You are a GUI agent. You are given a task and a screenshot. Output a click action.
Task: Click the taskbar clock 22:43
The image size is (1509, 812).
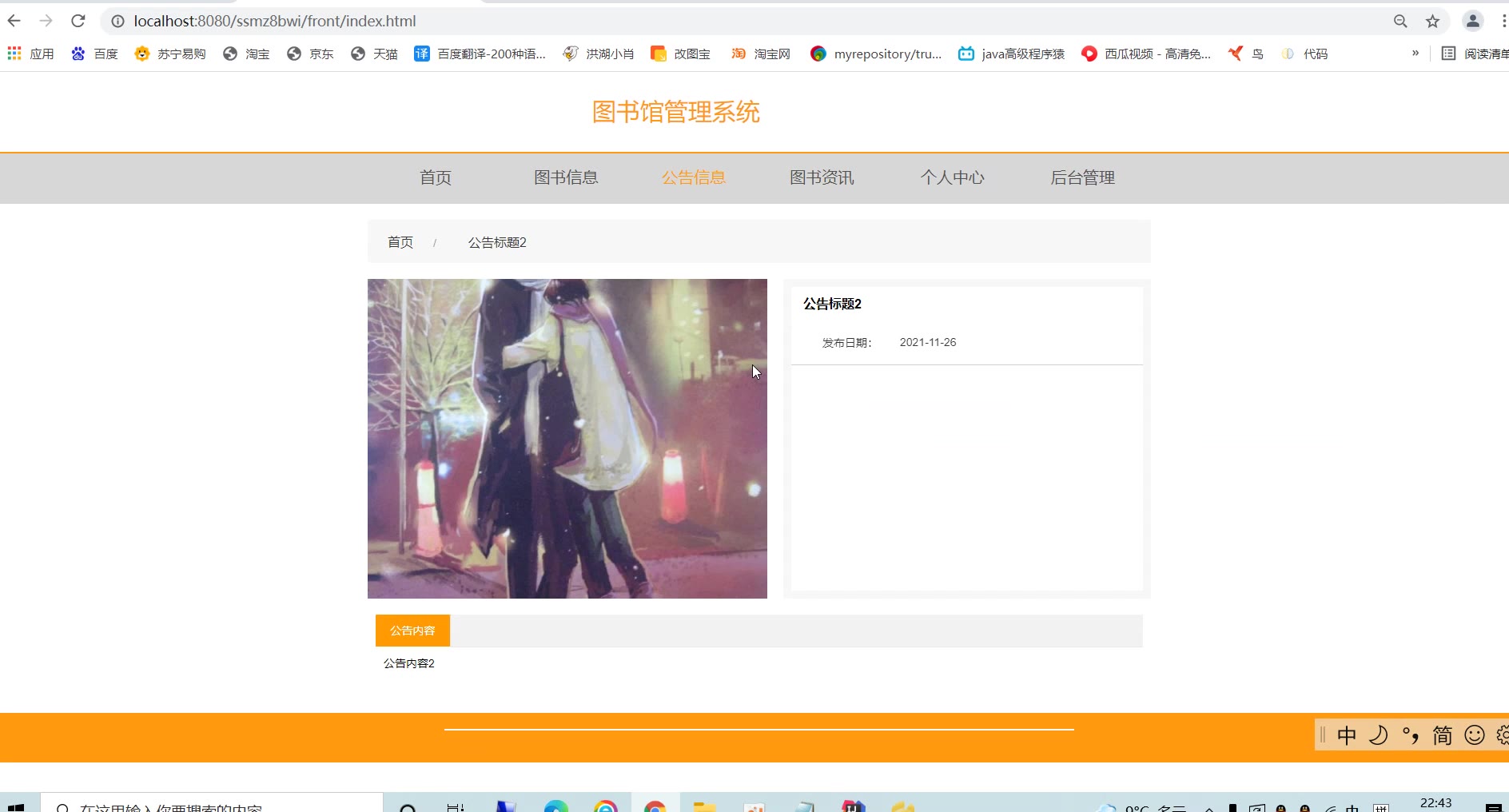point(1435,803)
